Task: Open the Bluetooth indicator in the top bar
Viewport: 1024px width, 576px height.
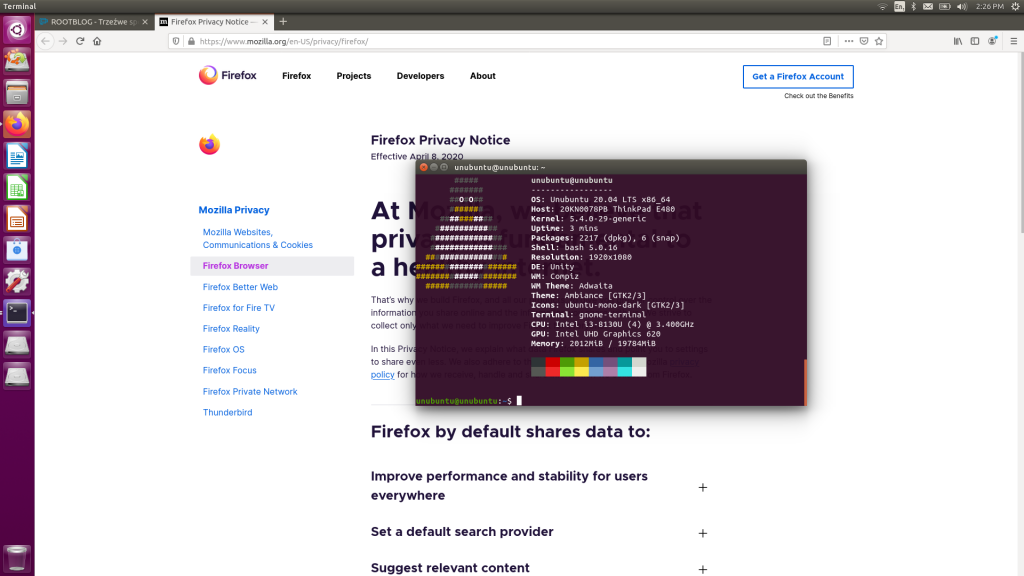Action: (x=913, y=7)
